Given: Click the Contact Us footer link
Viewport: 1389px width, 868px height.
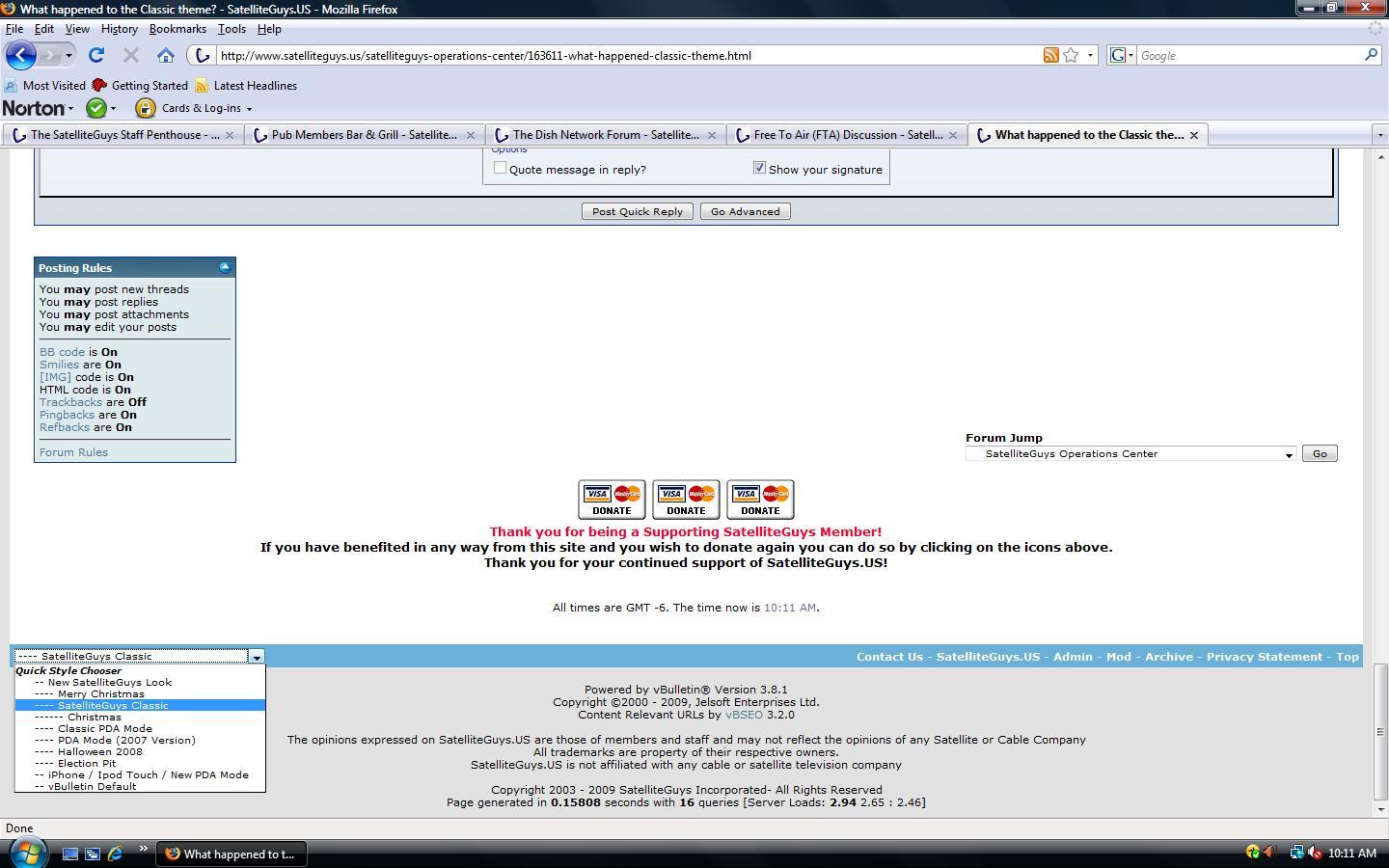Looking at the screenshot, I should click(x=889, y=657).
